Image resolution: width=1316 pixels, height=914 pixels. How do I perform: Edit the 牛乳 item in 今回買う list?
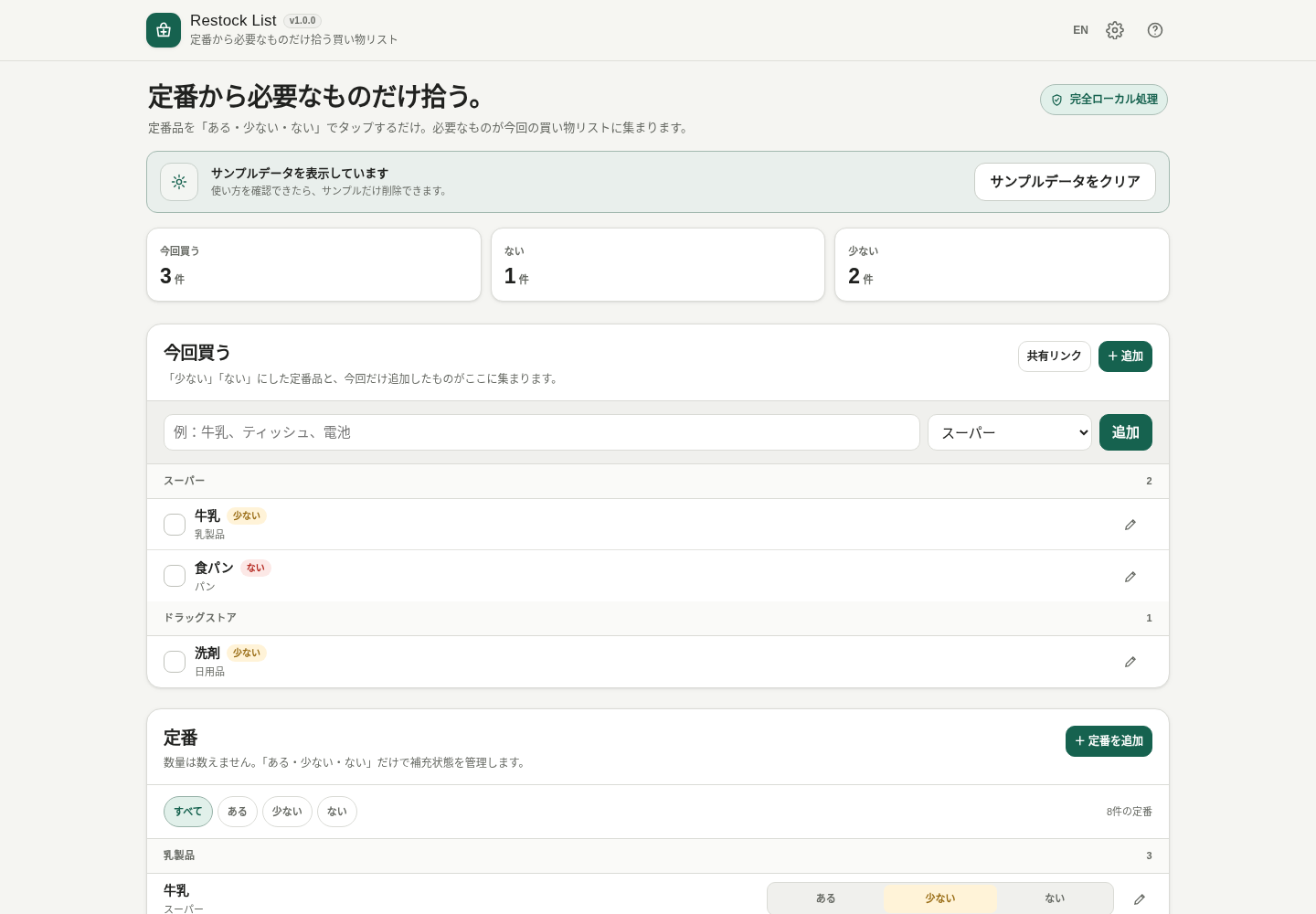click(x=1130, y=525)
